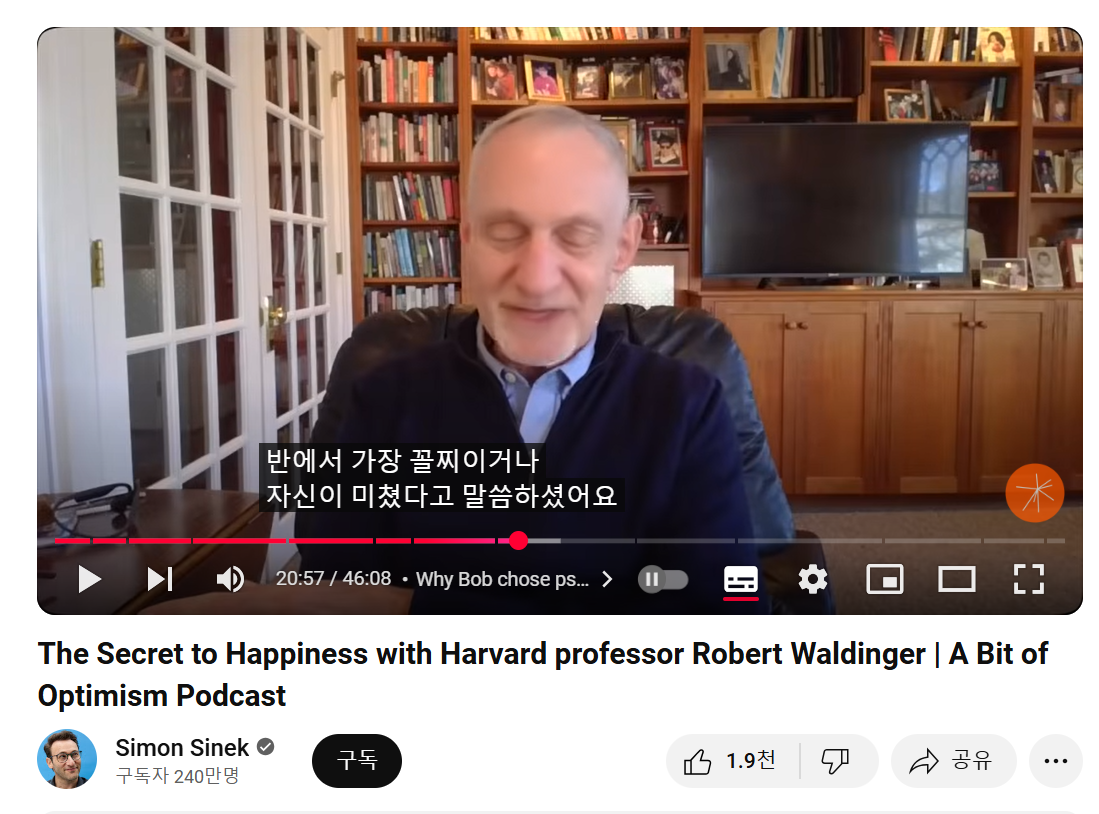1099x814 pixels.
Task: Click the red progress bar scrubber
Action: (518, 541)
